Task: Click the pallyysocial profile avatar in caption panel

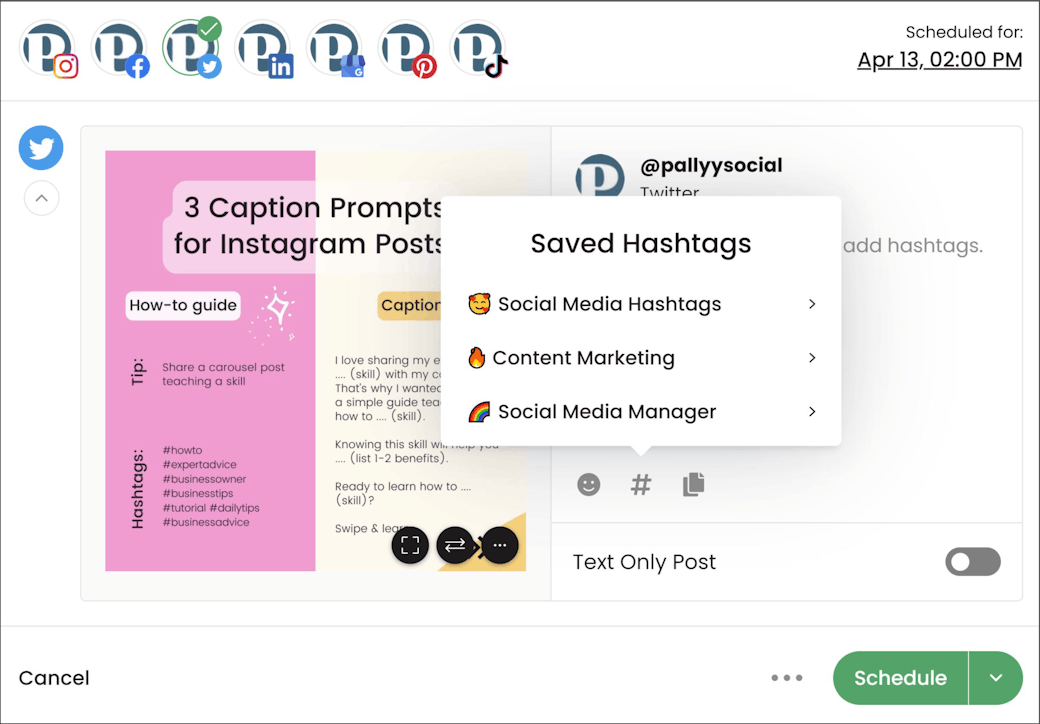Action: click(x=600, y=177)
